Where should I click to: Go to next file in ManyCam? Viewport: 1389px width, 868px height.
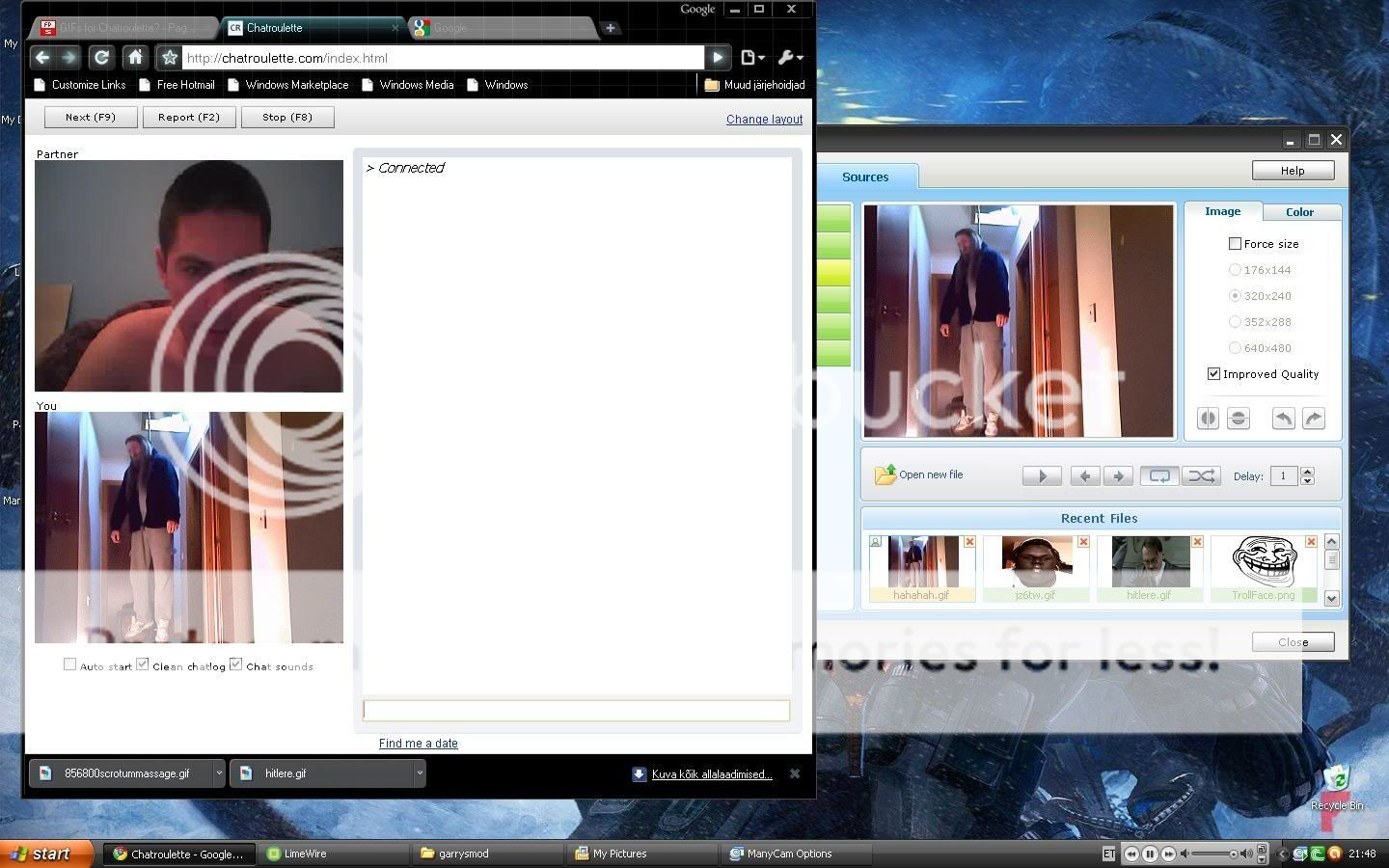(x=1118, y=475)
